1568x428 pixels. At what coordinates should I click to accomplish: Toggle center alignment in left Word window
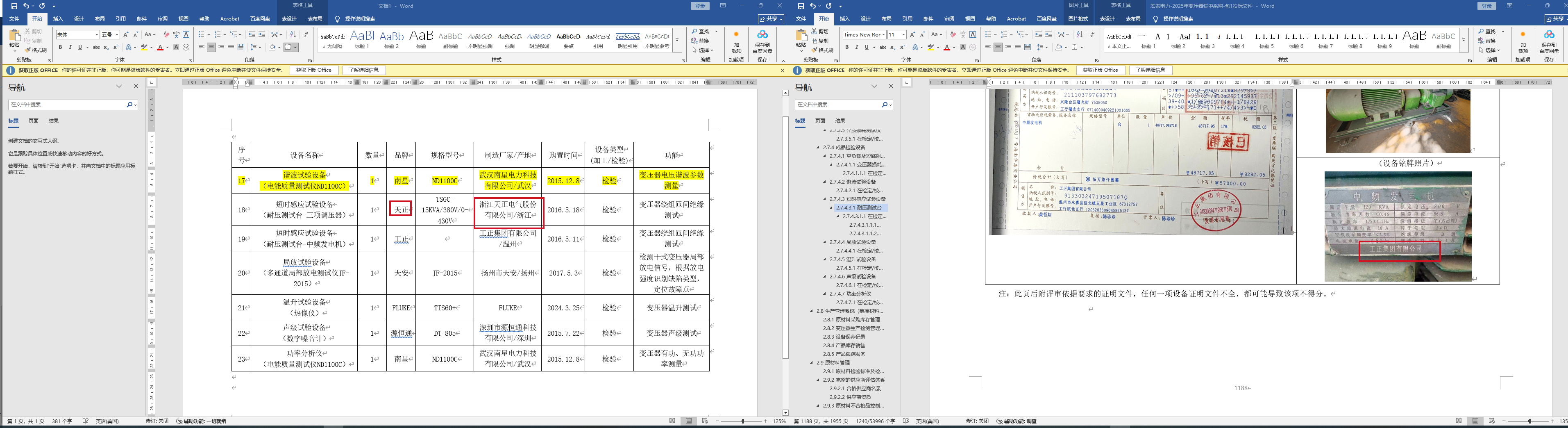(x=211, y=48)
